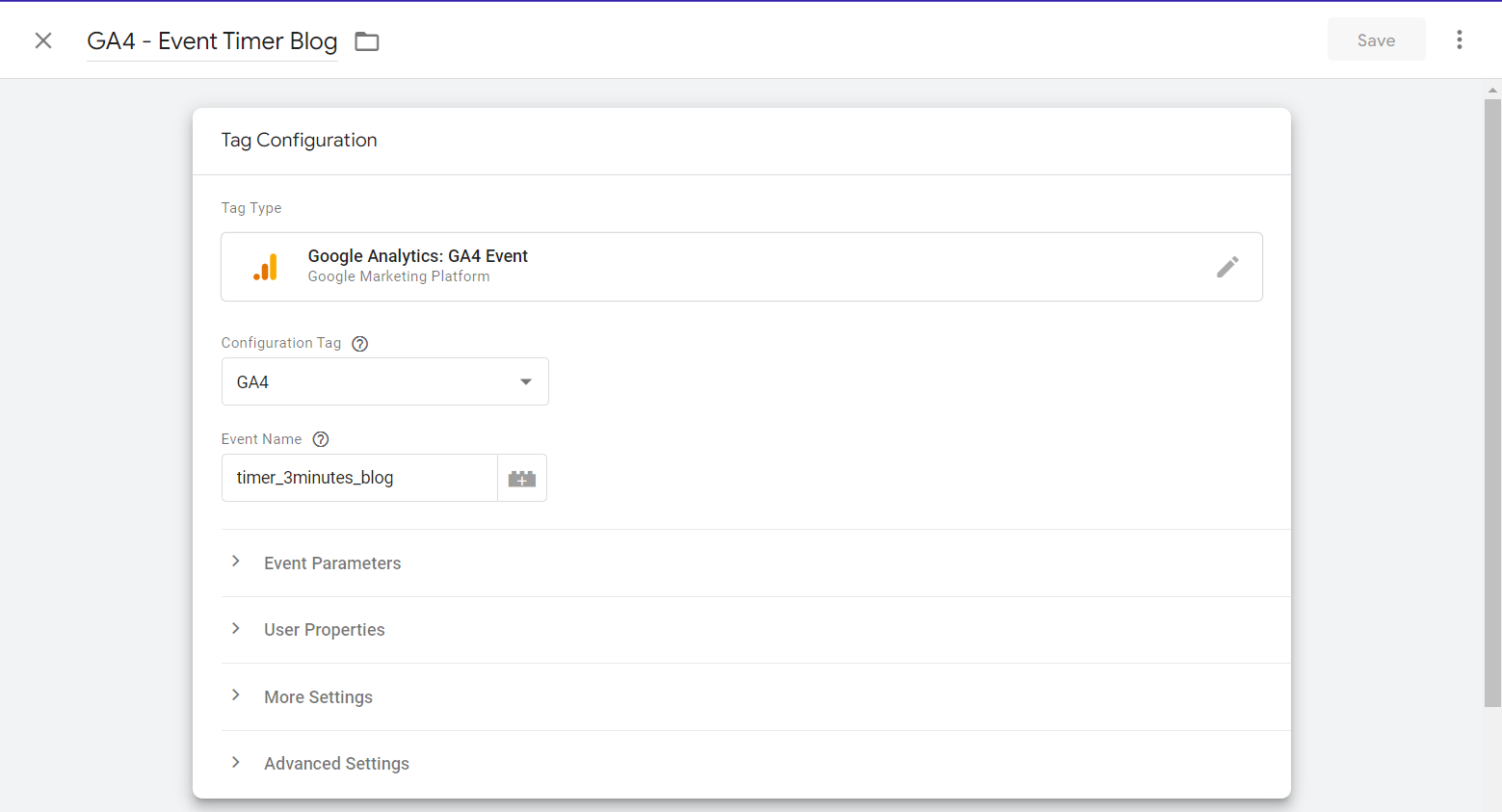Expand the User Properties section
This screenshot has height=812, width=1502.
(324, 630)
